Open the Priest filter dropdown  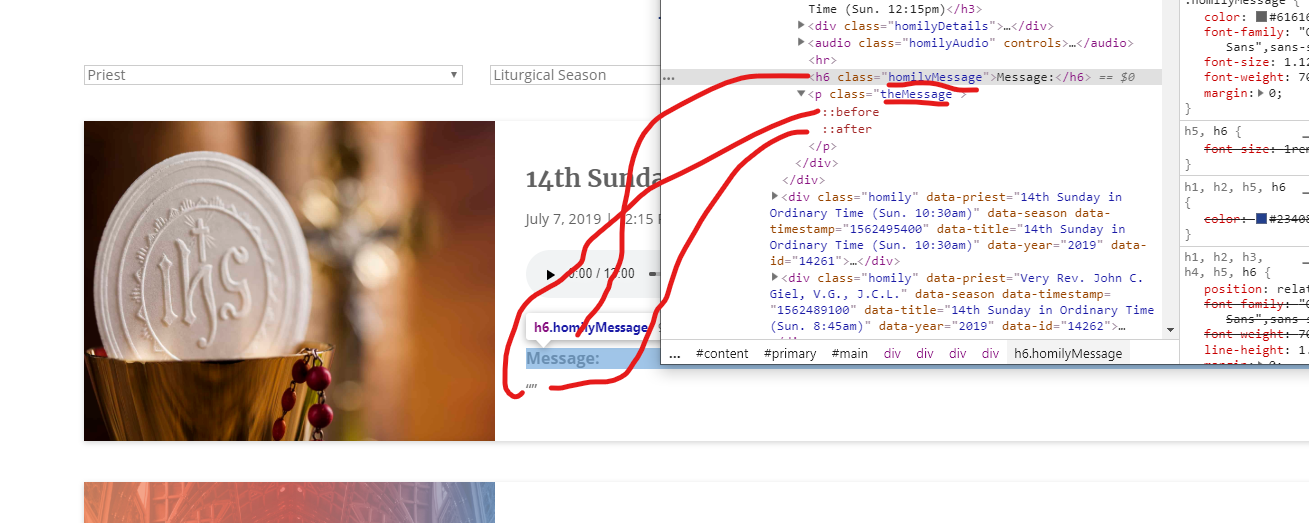(x=272, y=75)
